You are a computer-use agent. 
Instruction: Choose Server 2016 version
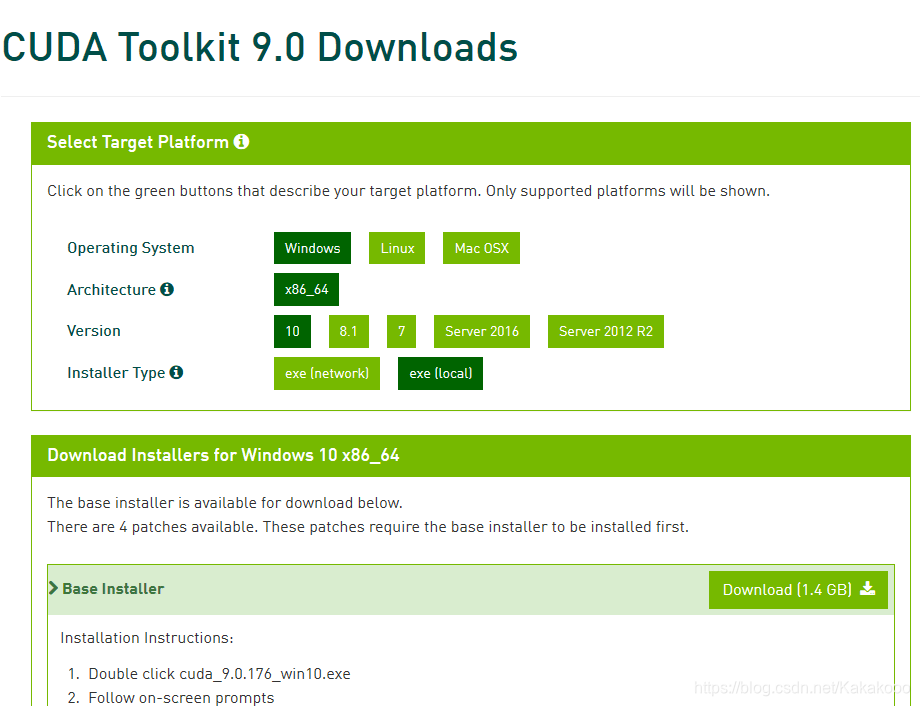pos(482,332)
